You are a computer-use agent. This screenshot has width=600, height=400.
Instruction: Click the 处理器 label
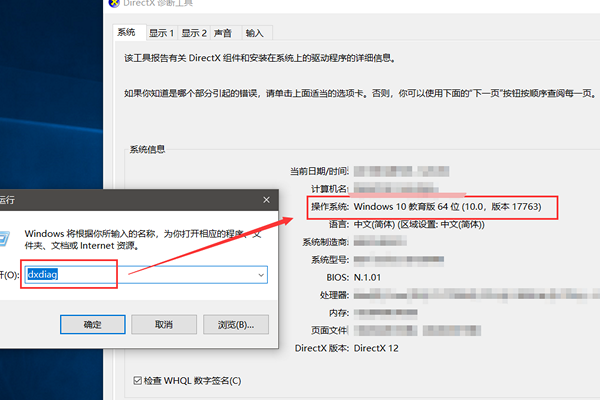334,295
